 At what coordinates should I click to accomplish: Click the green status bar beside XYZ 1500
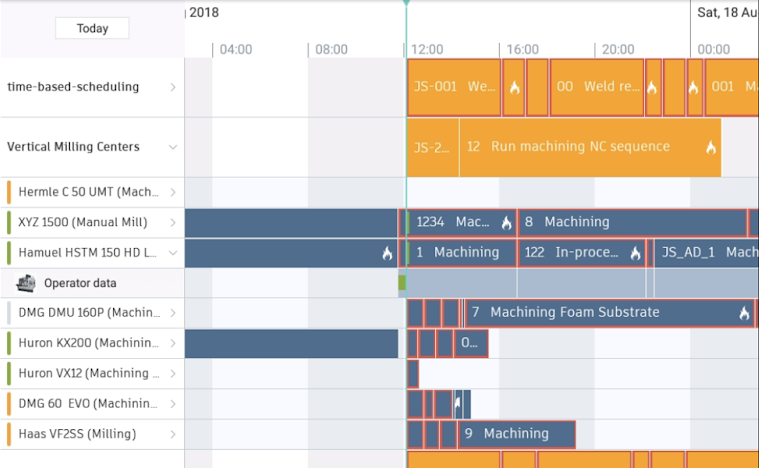[x=9, y=222]
